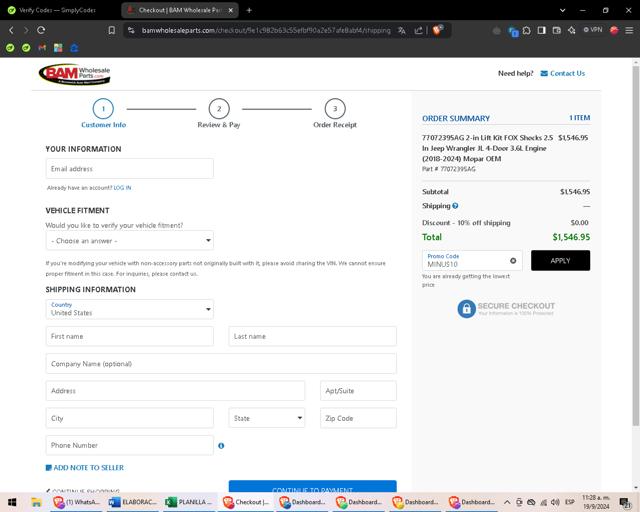Viewport: 640px width, 512px height.
Task: Go back using the browser back arrow
Action: click(11, 30)
